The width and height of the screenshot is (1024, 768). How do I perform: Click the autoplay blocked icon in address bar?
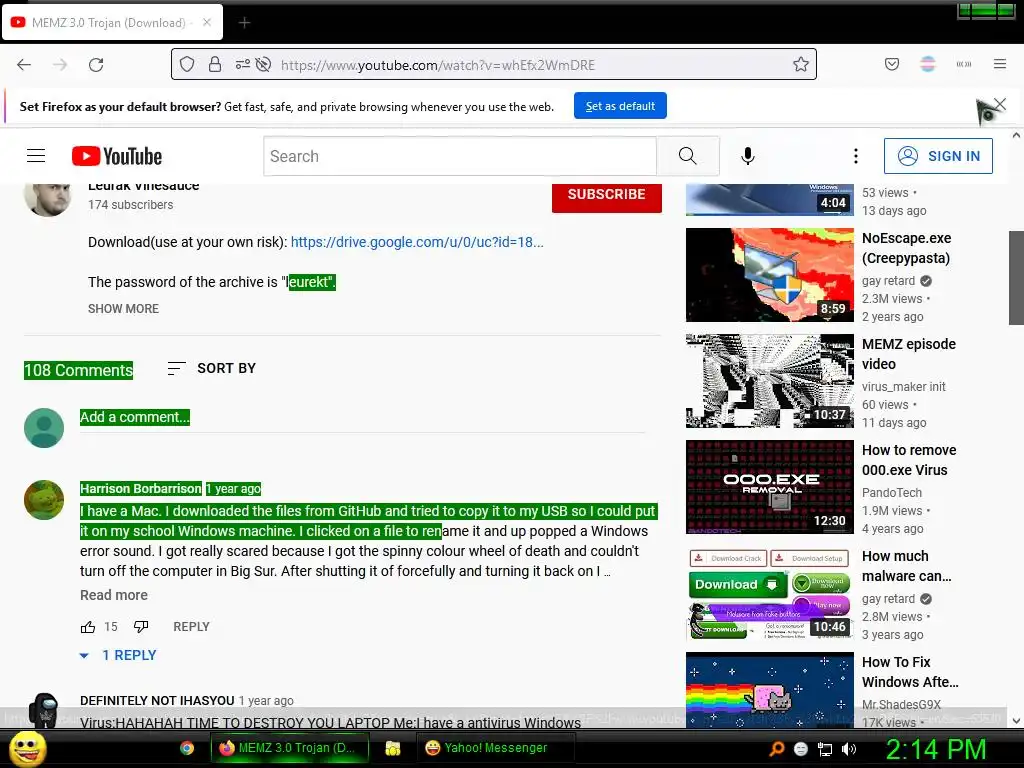coord(263,64)
